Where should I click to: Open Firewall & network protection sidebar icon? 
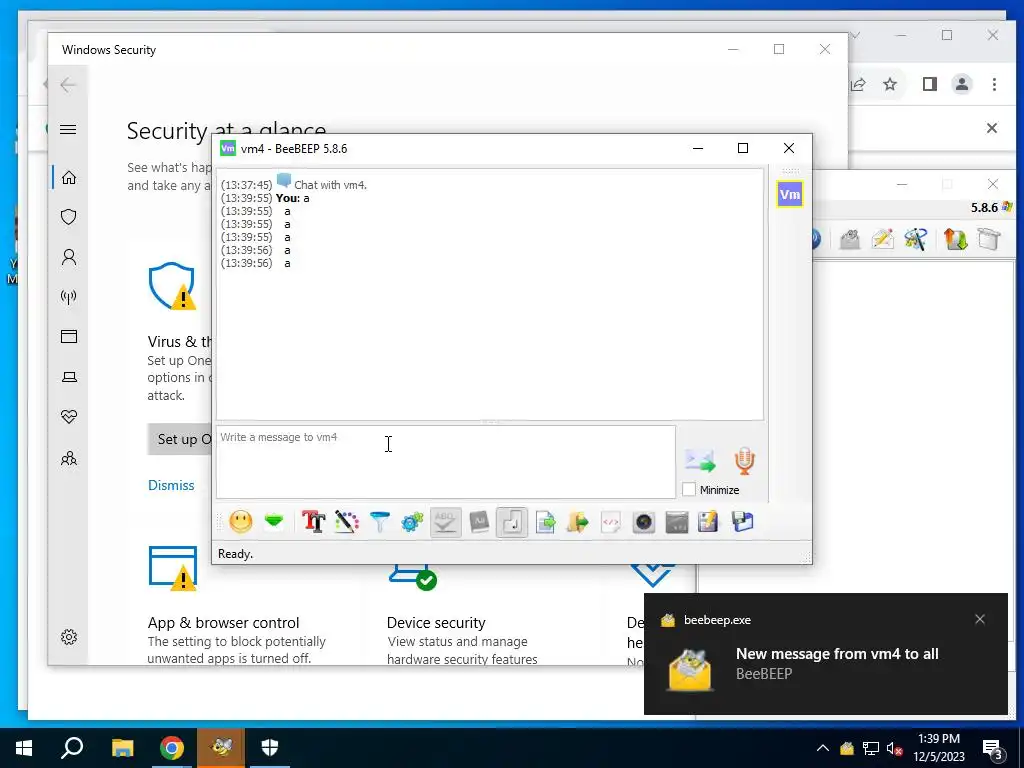coord(69,296)
